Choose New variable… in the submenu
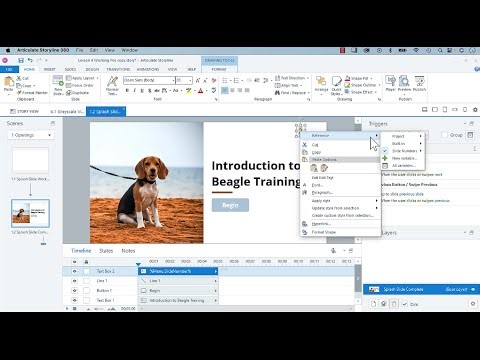The height and width of the screenshot is (360, 480). 403,158
